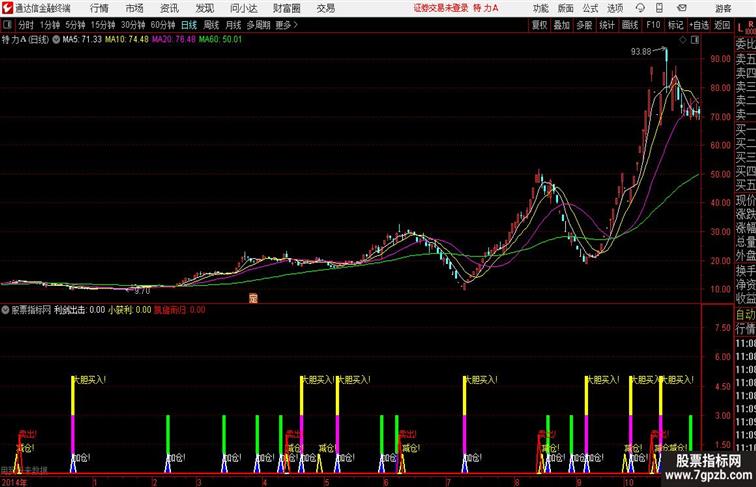Click the 复权 toolbar button
This screenshot has height=487, width=756.
539,25
